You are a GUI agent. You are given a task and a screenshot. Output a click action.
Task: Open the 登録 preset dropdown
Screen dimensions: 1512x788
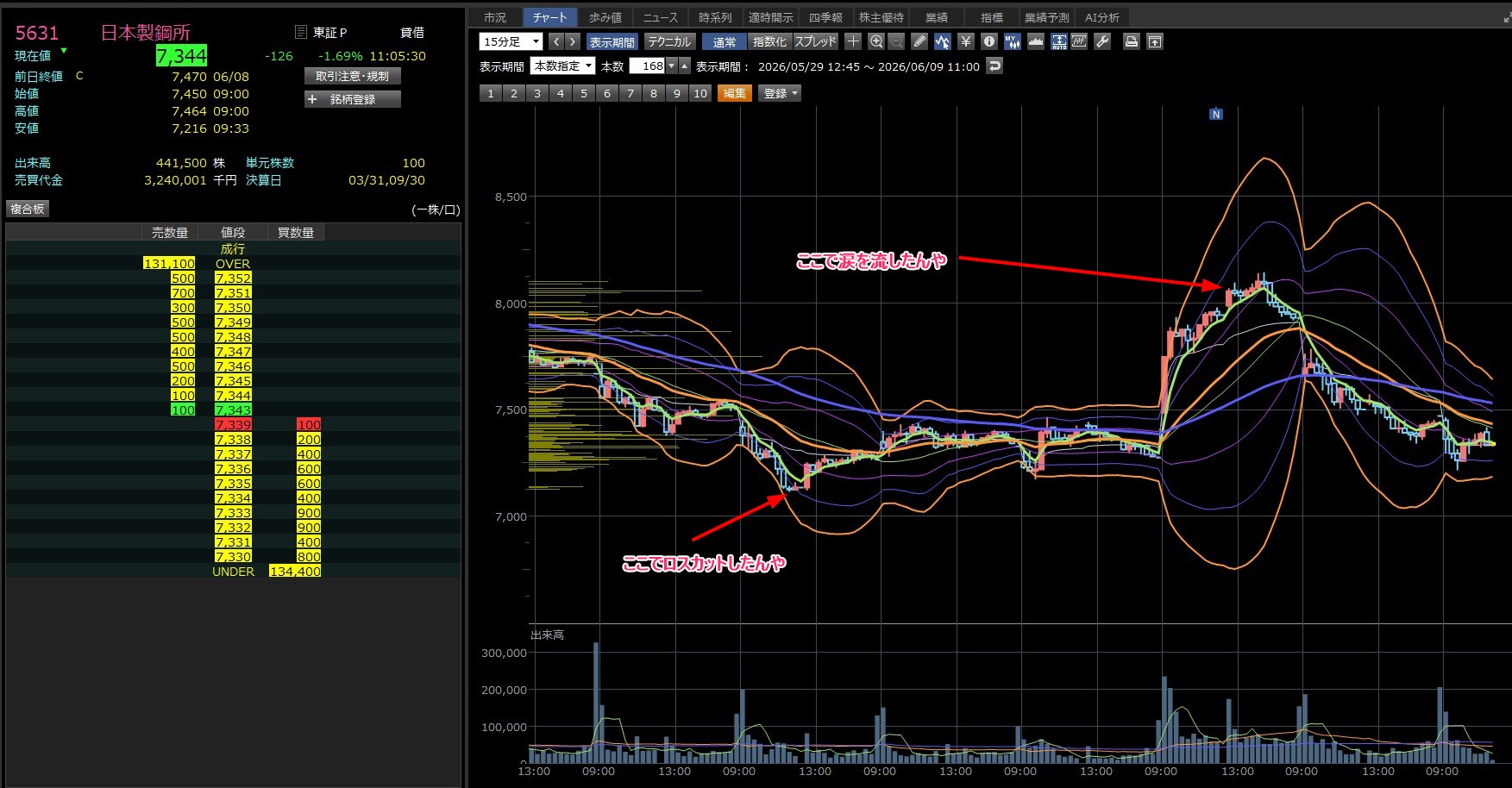(780, 93)
